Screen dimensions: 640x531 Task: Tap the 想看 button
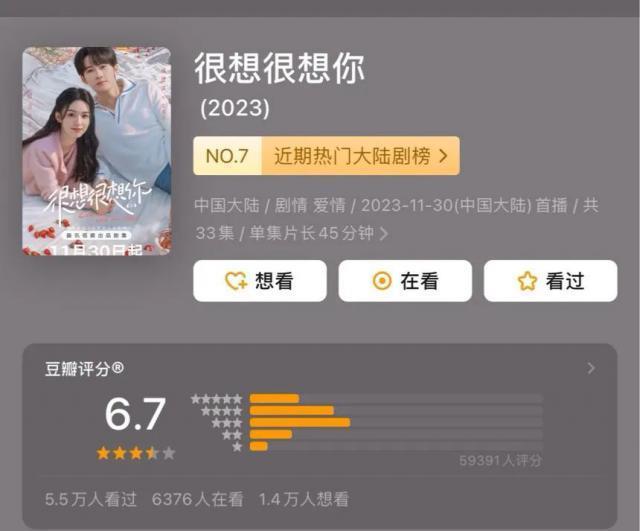260,281
